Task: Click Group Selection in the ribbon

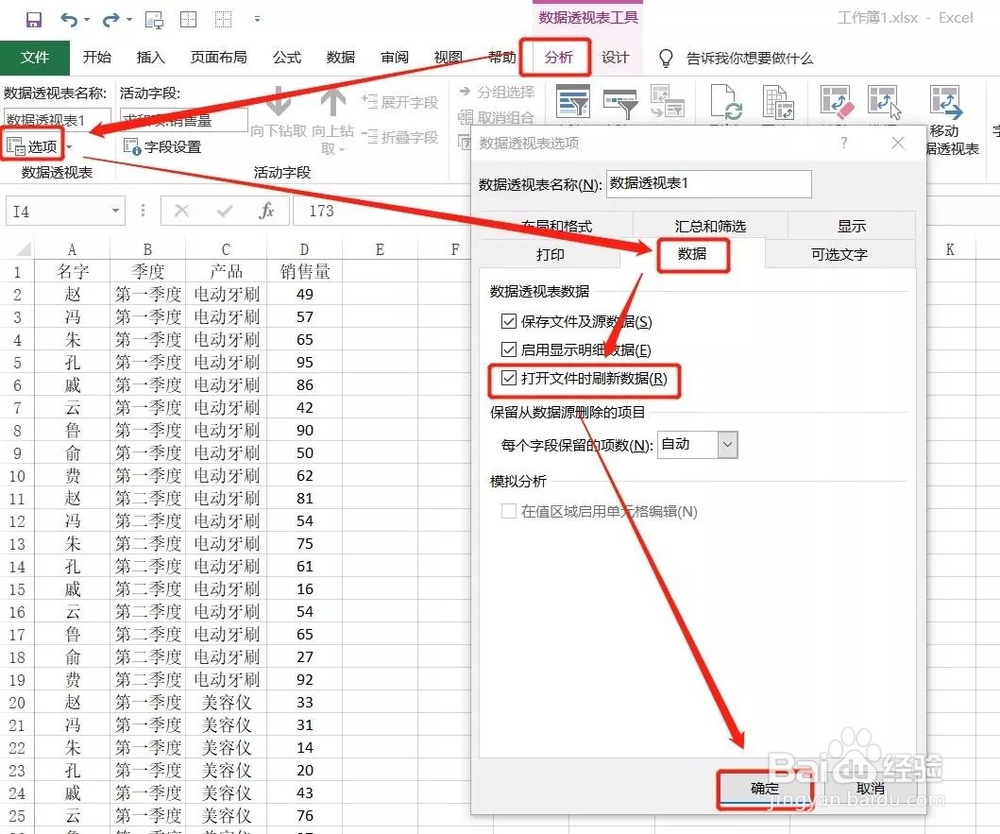Action: pyautogui.click(x=497, y=92)
